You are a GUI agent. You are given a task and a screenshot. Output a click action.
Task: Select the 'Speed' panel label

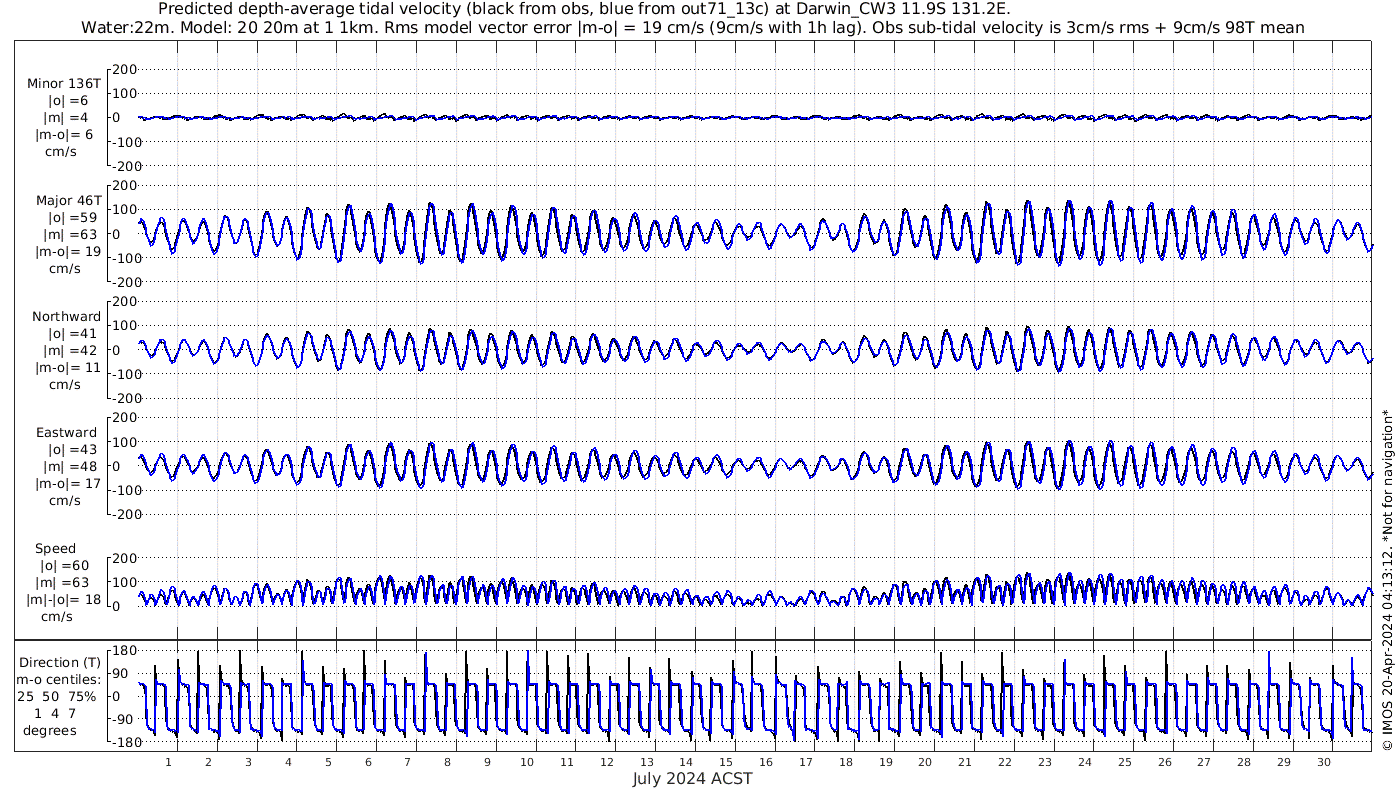[x=55, y=549]
